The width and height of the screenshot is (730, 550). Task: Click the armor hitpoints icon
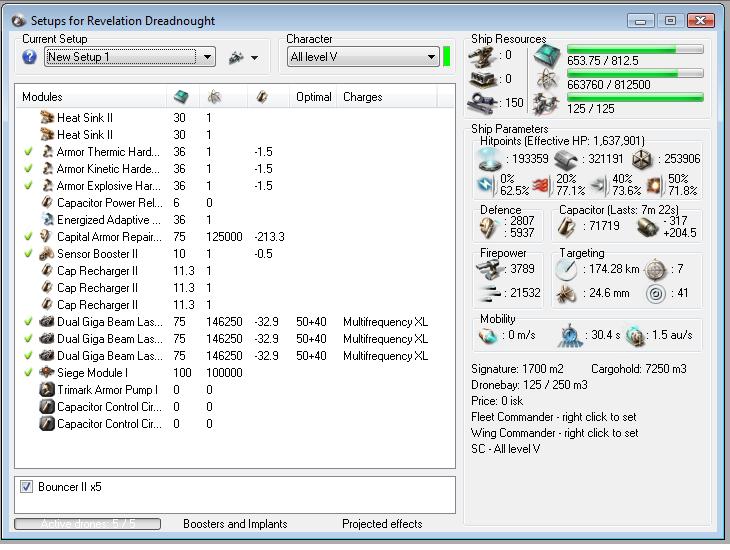click(x=566, y=160)
